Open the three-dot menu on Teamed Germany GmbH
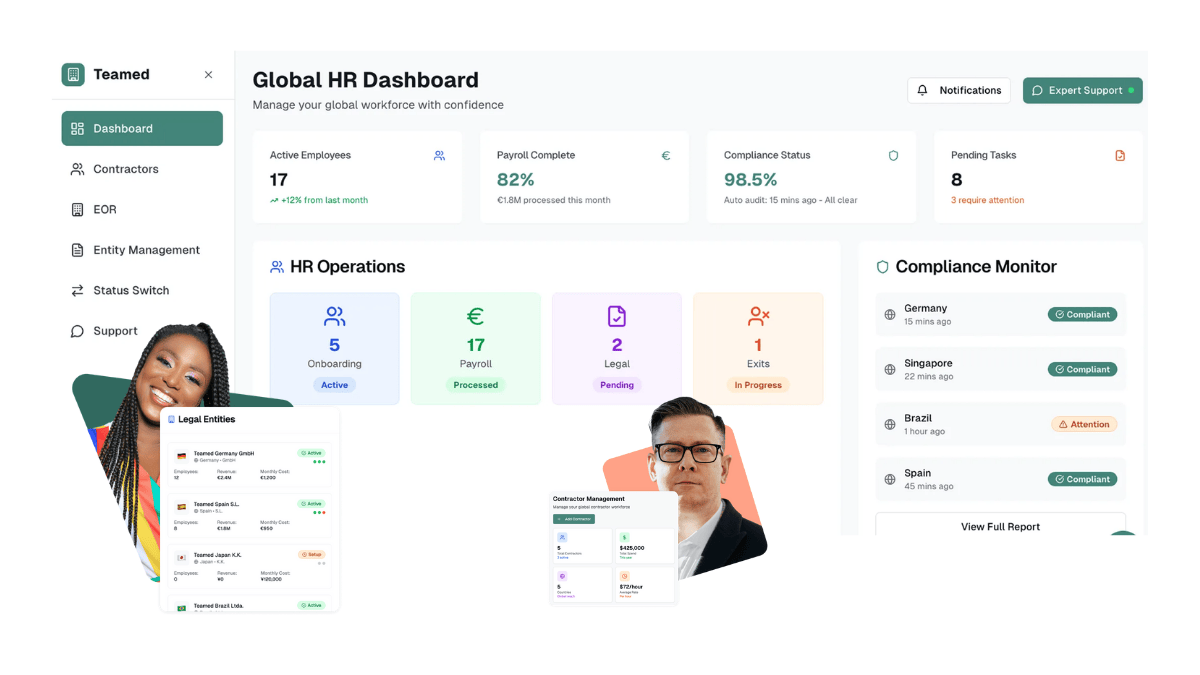The height and width of the screenshot is (675, 1200). pyautogui.click(x=319, y=462)
